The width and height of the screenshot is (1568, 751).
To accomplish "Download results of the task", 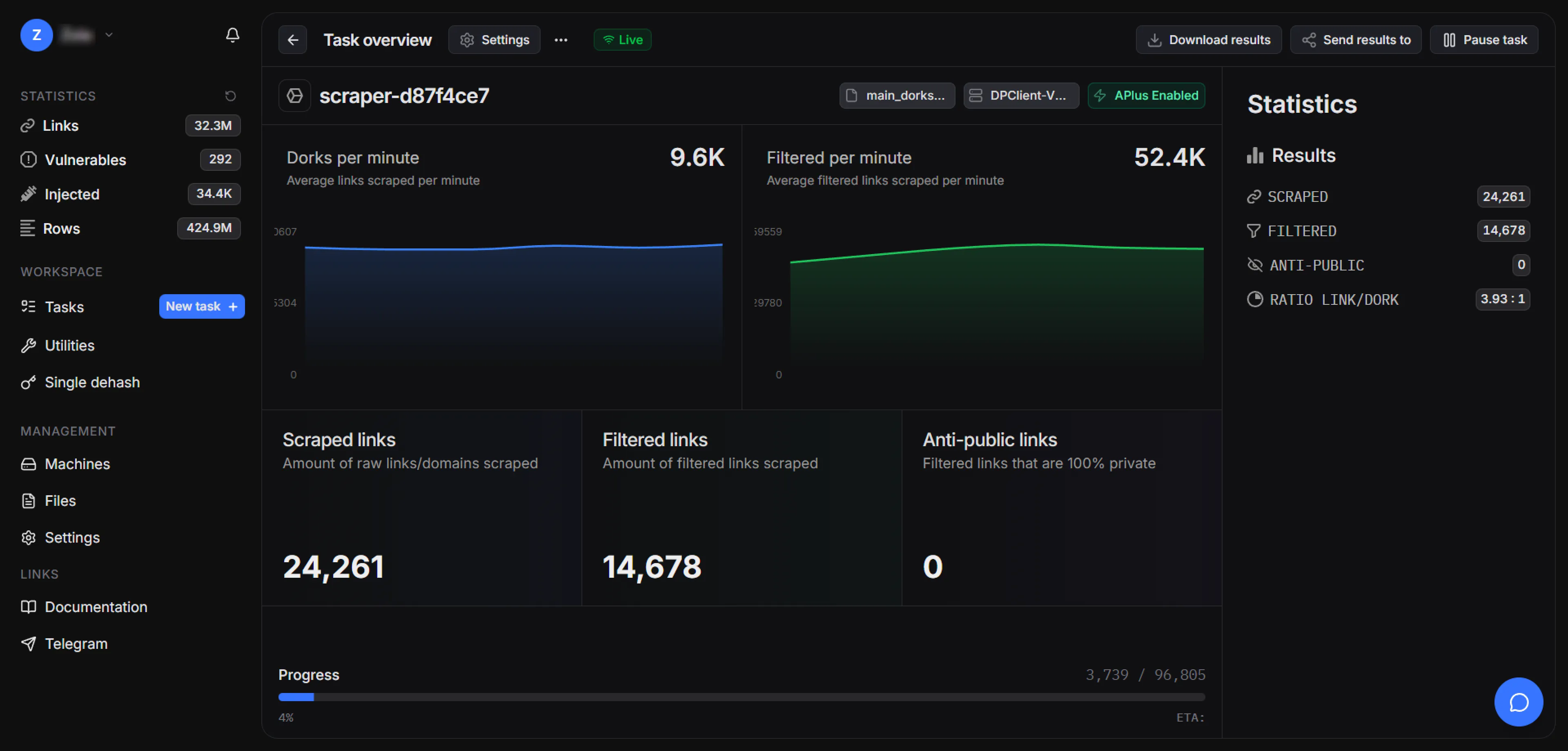I will point(1208,40).
